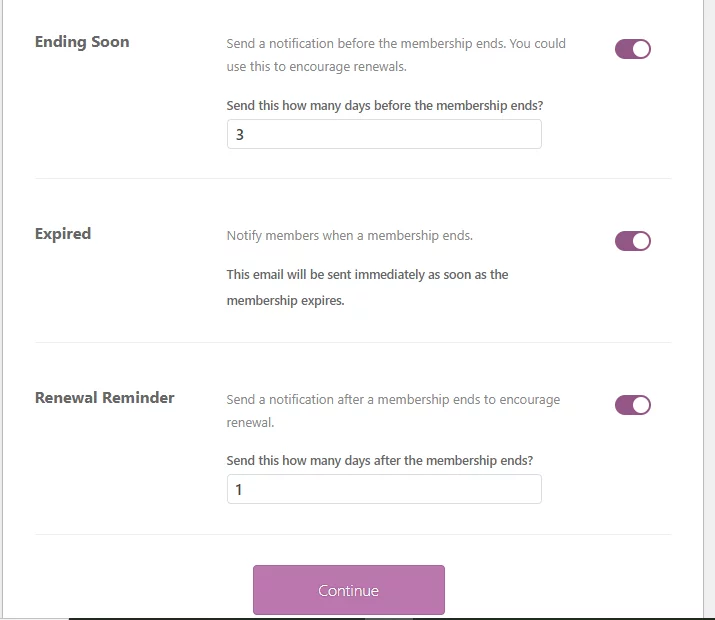
Task: Click the 'use this to encourage renewals.' line
Action: (x=316, y=67)
